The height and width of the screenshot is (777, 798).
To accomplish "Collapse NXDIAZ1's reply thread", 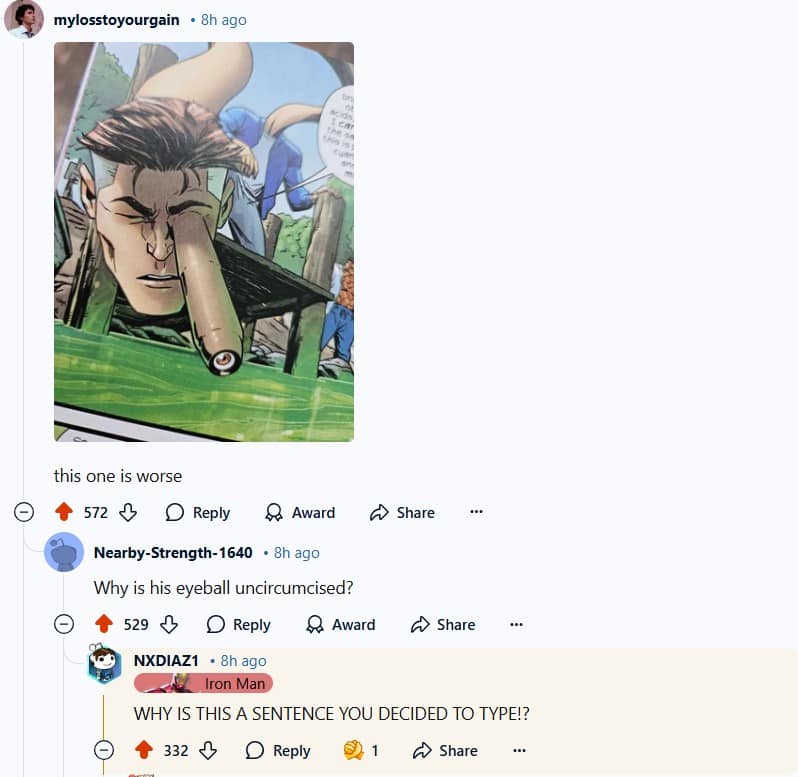I will pos(104,750).
